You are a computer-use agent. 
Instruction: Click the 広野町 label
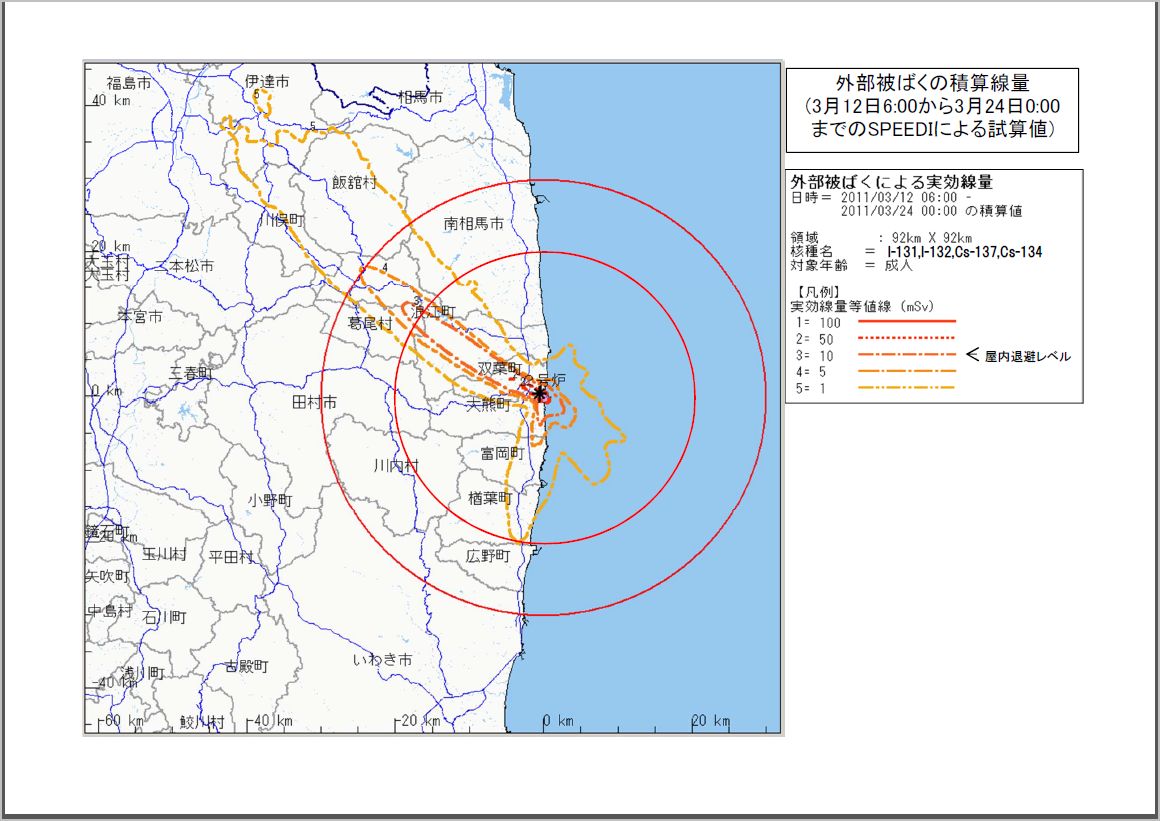coord(488,555)
